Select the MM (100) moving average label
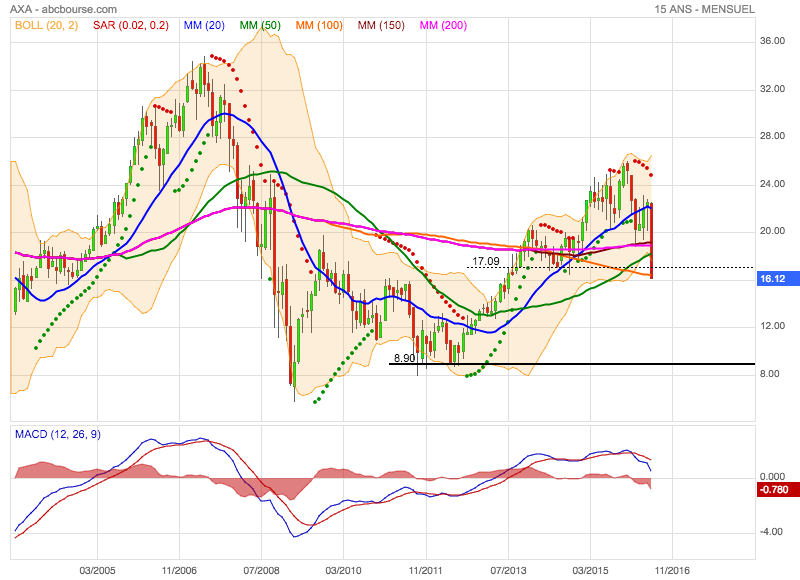Viewport: 800px width, 580px height. (319, 26)
